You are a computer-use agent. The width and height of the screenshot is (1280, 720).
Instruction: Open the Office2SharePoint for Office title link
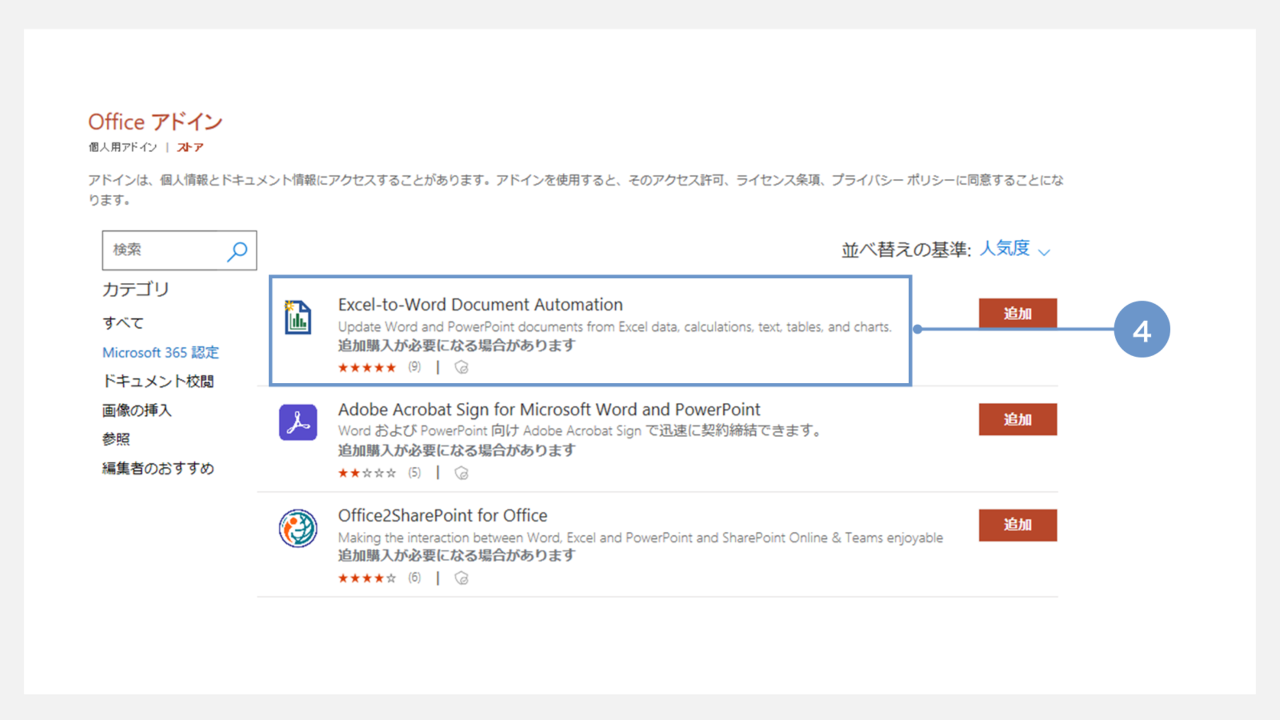pos(443,515)
